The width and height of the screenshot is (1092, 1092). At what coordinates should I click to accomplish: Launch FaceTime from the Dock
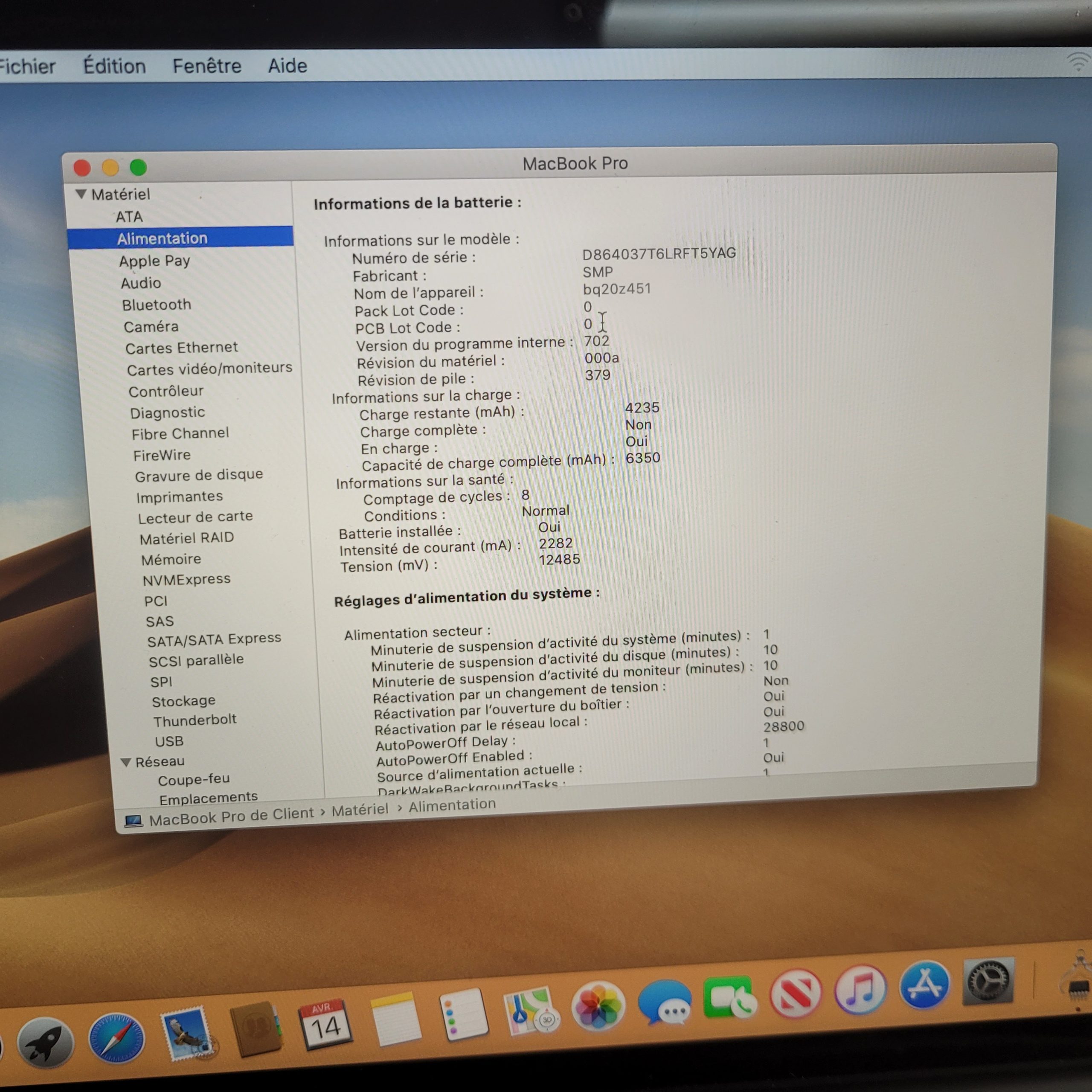coord(730,998)
